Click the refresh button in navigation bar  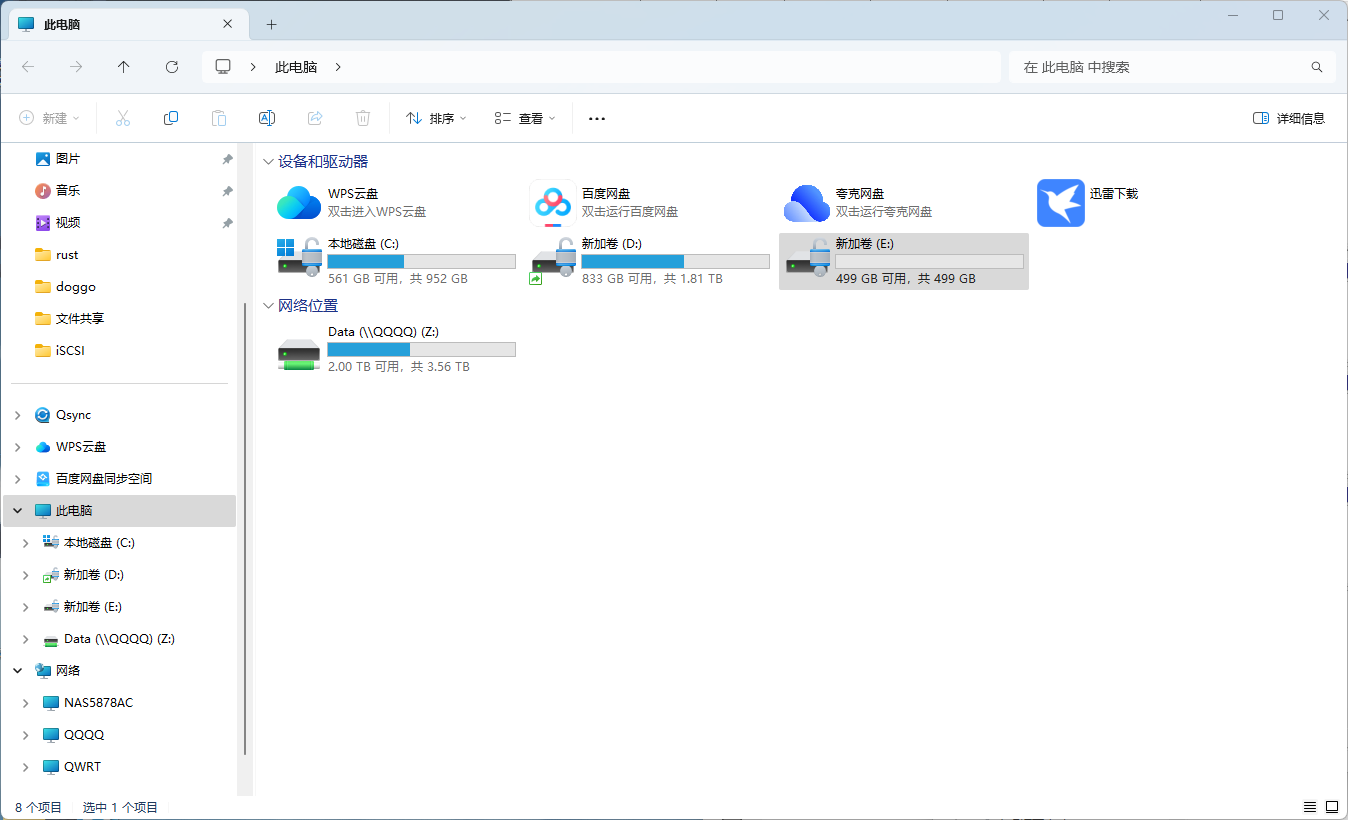tap(172, 67)
